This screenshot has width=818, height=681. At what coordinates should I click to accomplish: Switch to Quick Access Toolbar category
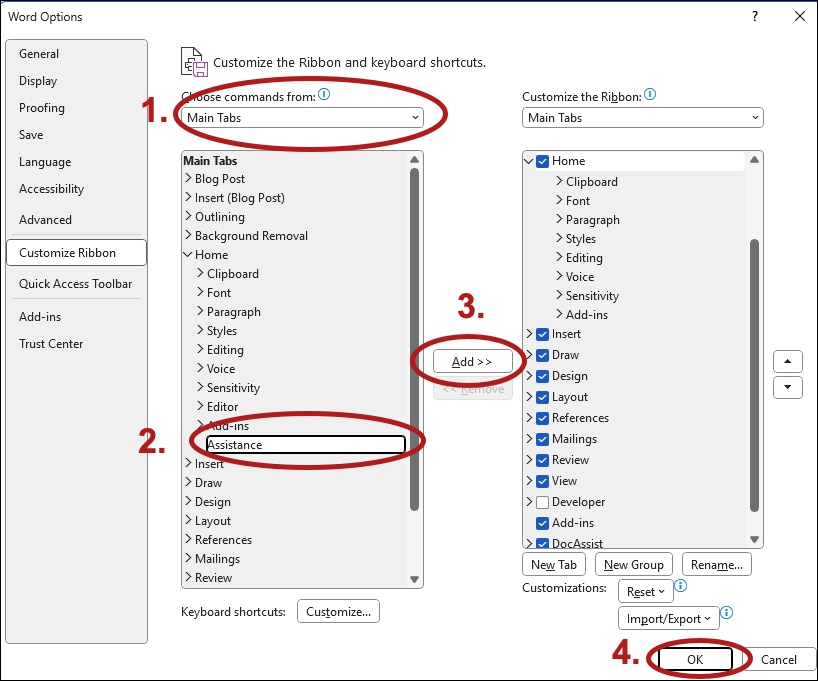pos(75,284)
